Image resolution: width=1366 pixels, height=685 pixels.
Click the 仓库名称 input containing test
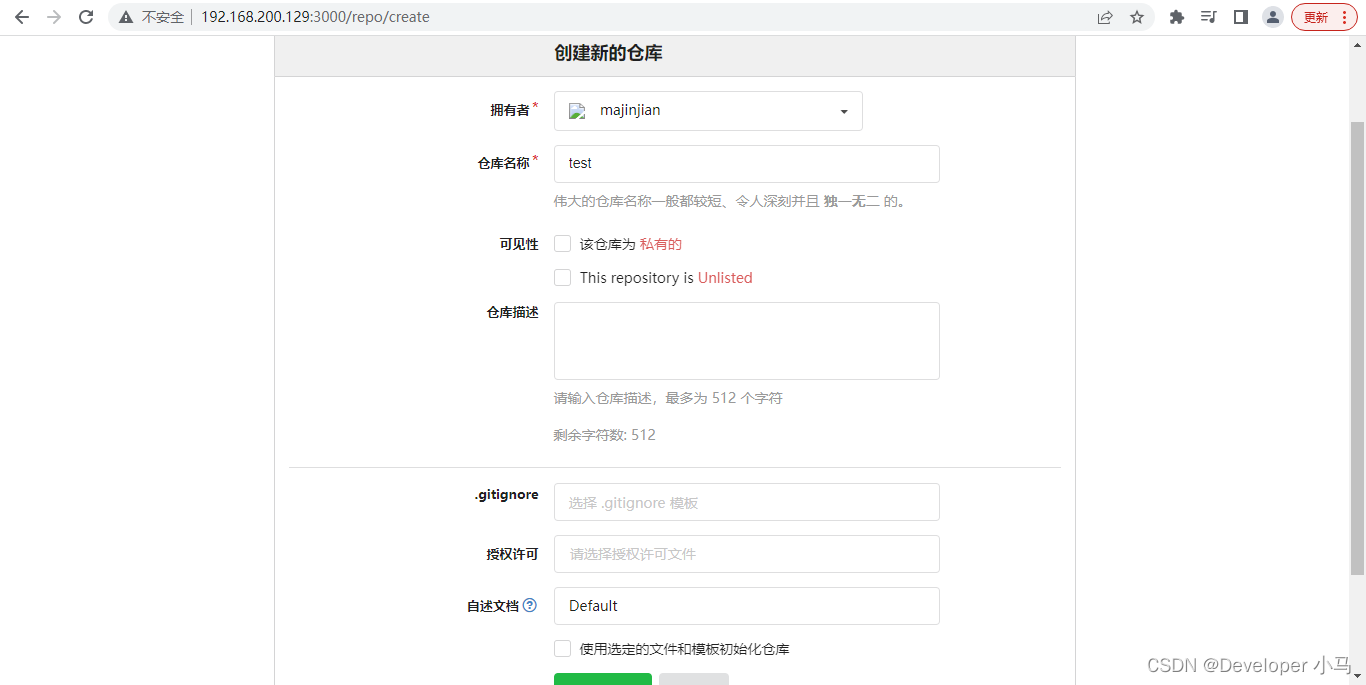point(747,164)
